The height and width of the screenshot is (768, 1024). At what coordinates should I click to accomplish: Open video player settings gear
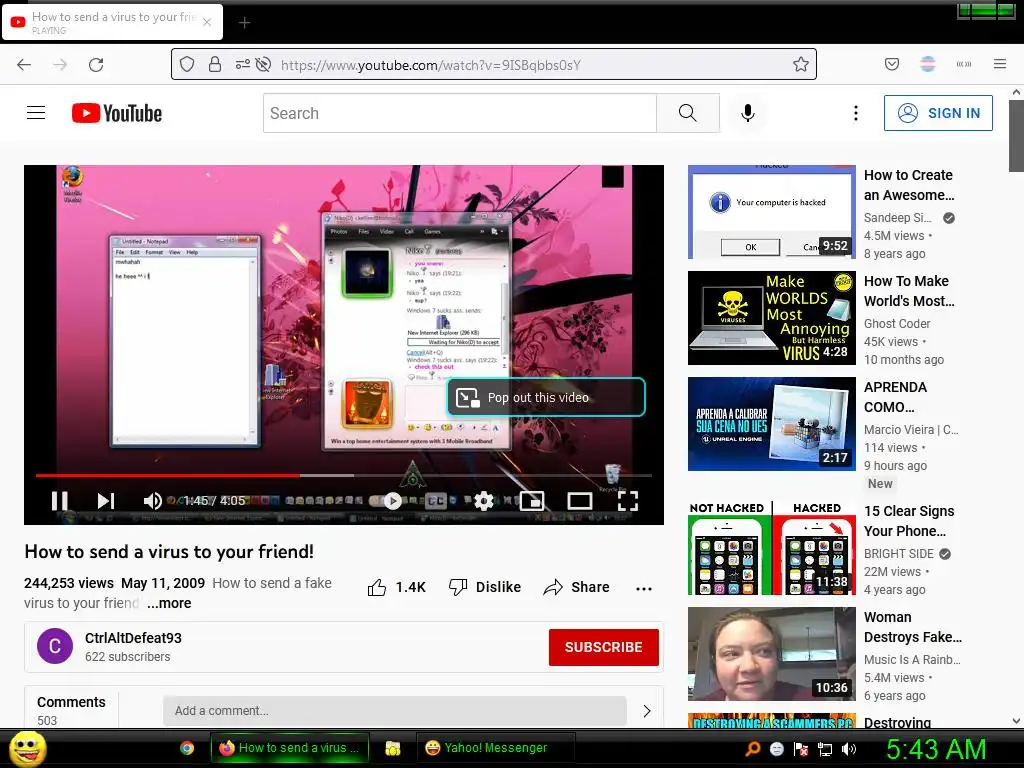[x=483, y=501]
